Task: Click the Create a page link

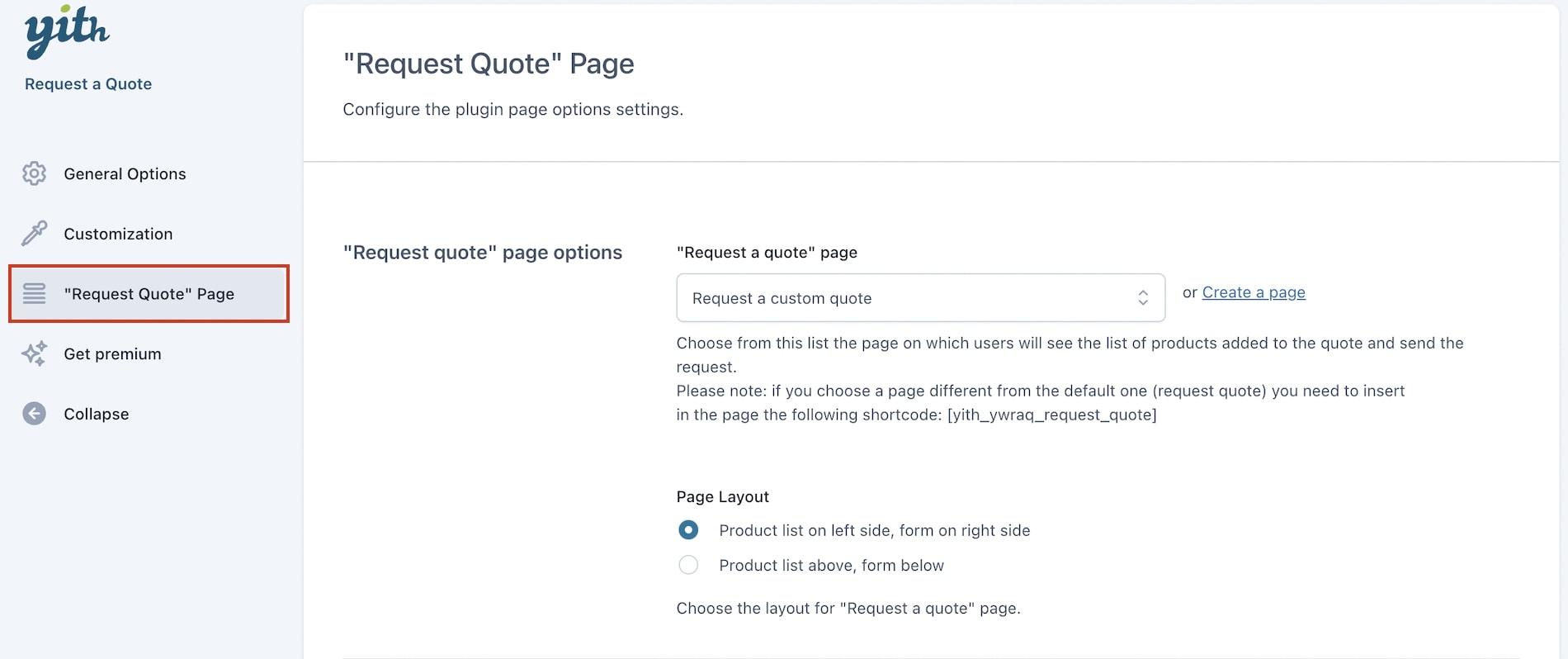Action: pyautogui.click(x=1254, y=292)
